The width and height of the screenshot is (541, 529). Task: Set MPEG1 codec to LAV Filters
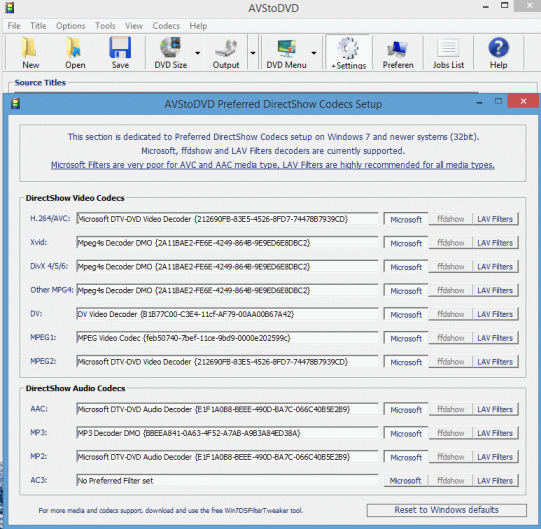pos(495,338)
